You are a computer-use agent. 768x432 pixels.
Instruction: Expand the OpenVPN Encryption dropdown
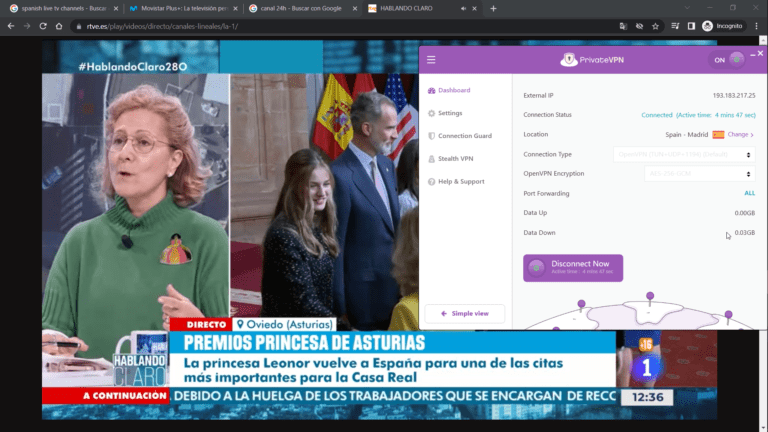tap(684, 174)
